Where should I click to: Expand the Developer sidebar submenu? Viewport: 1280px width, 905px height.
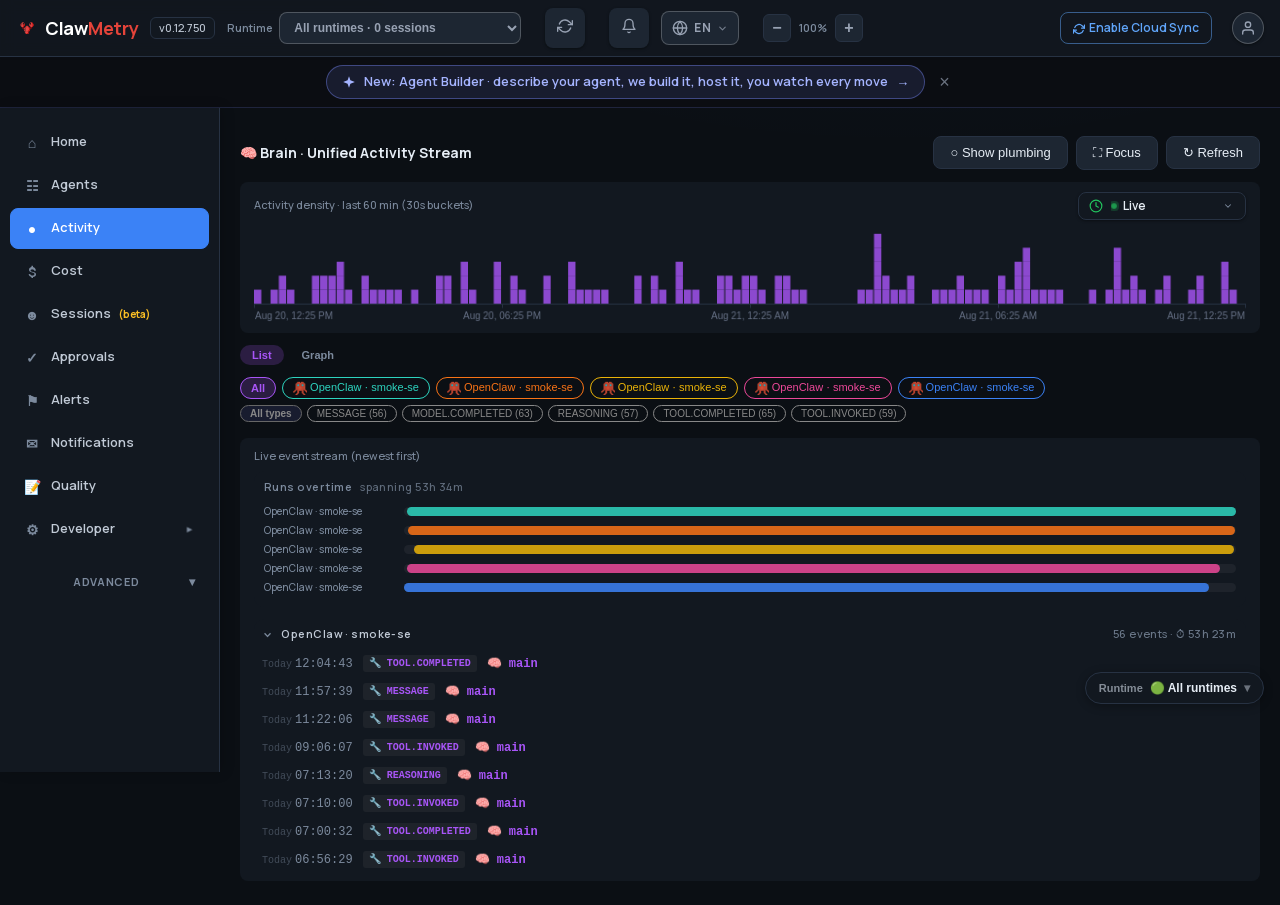(110, 529)
